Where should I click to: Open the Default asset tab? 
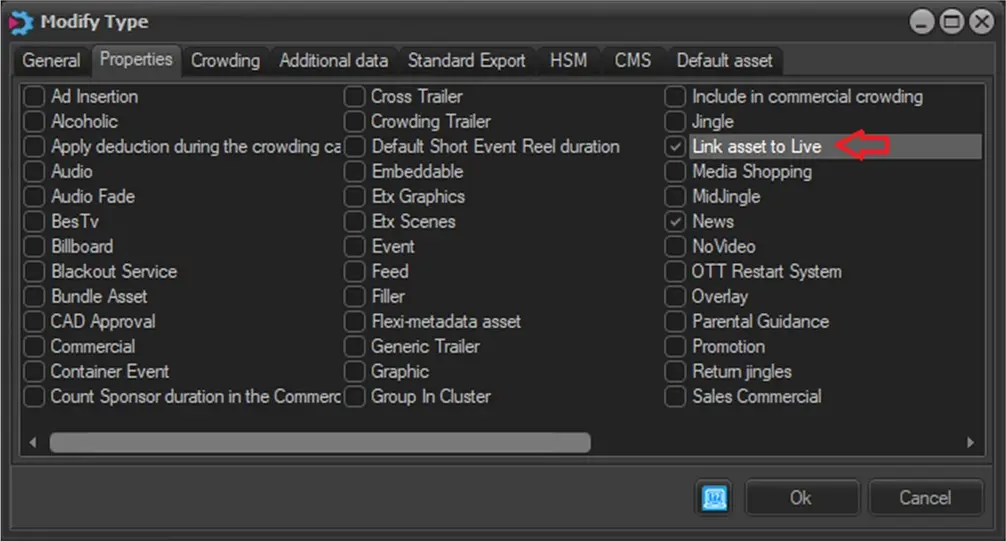click(x=724, y=61)
